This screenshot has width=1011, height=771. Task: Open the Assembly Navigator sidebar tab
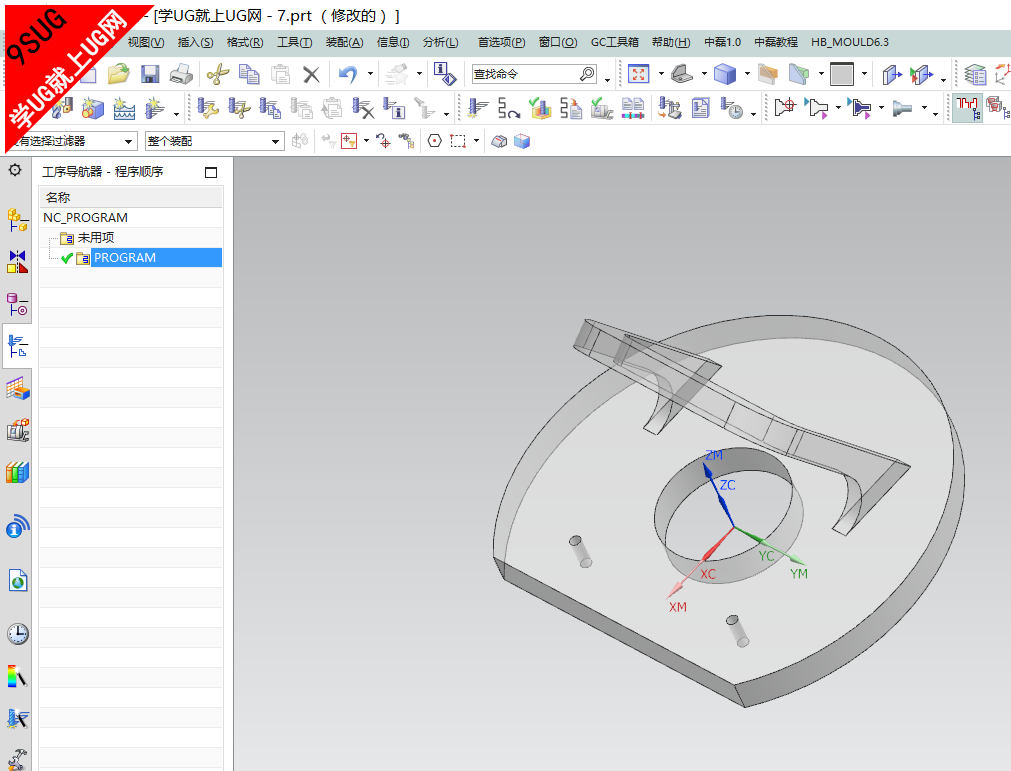click(x=17, y=219)
